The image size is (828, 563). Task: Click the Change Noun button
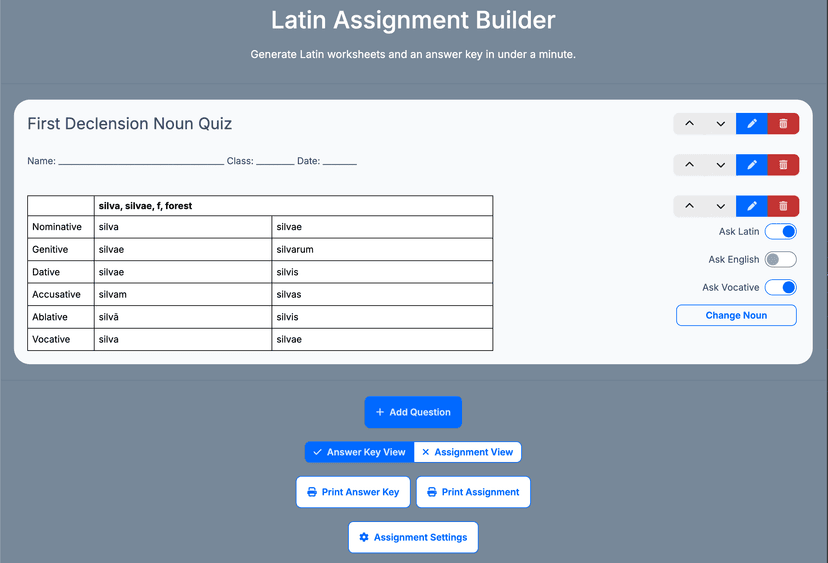[736, 315]
